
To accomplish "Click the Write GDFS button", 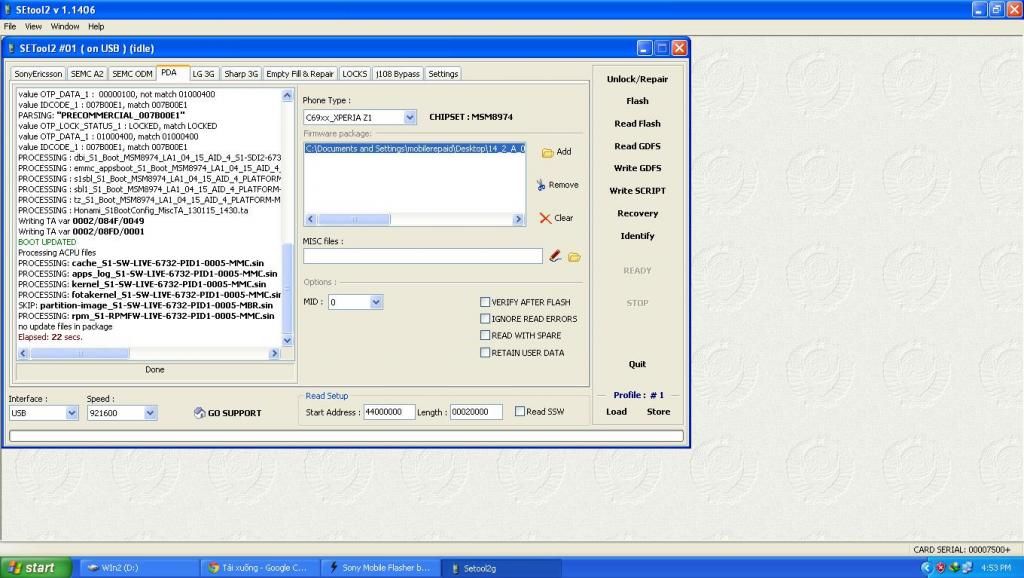I will pos(637,169).
